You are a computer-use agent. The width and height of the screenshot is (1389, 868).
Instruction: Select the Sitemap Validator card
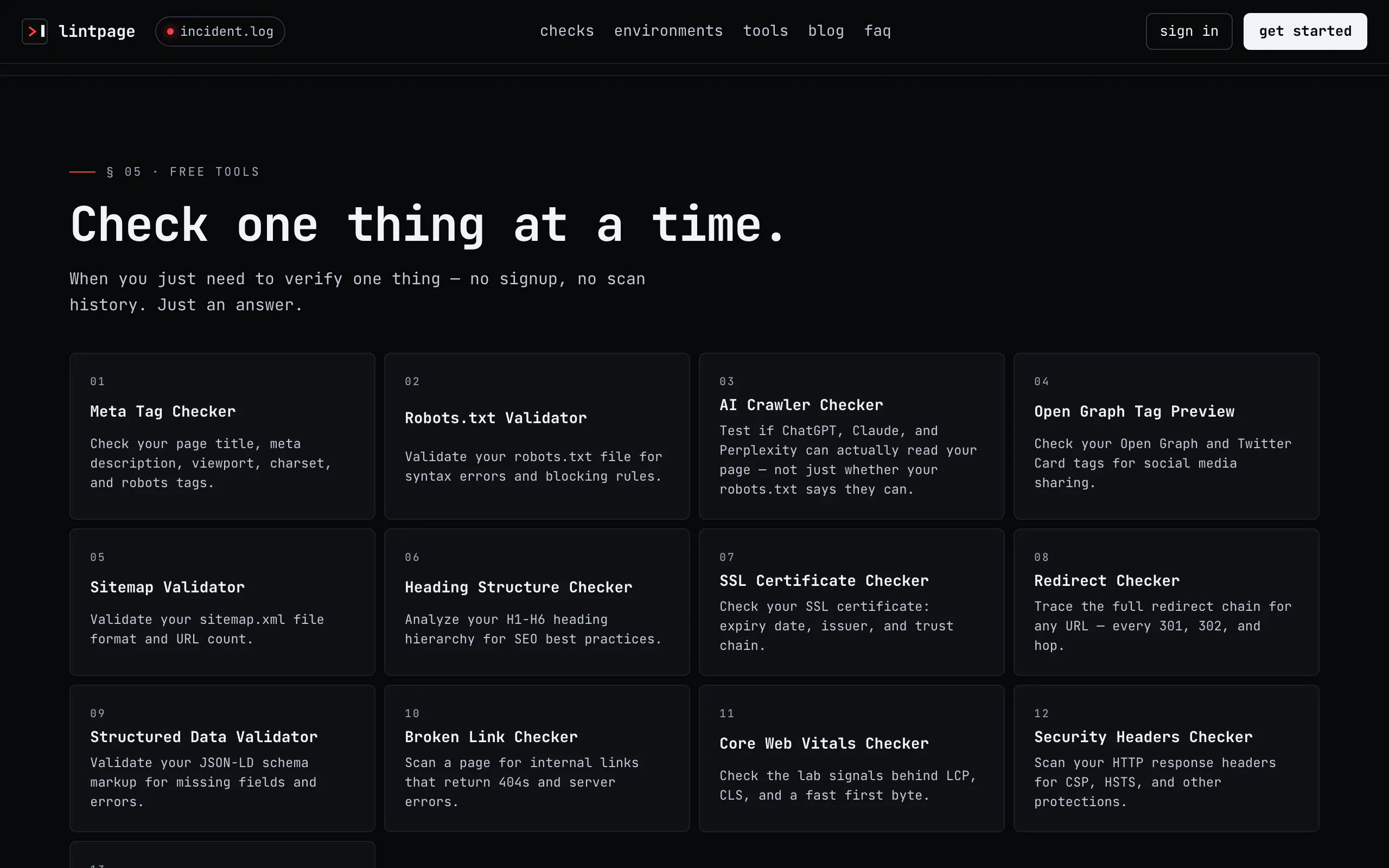pos(222,602)
